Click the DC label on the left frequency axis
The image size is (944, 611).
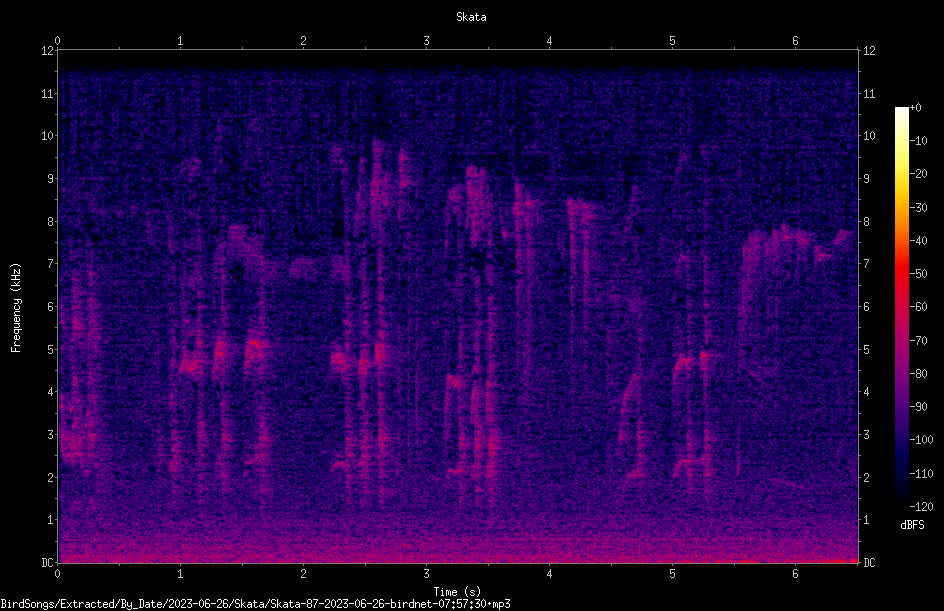coord(47,563)
